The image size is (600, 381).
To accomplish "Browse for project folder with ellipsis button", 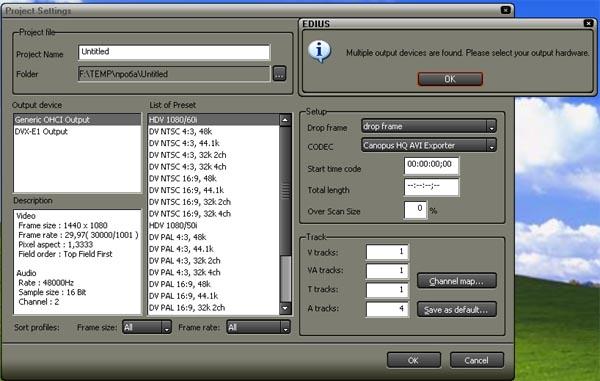I will click(279, 74).
